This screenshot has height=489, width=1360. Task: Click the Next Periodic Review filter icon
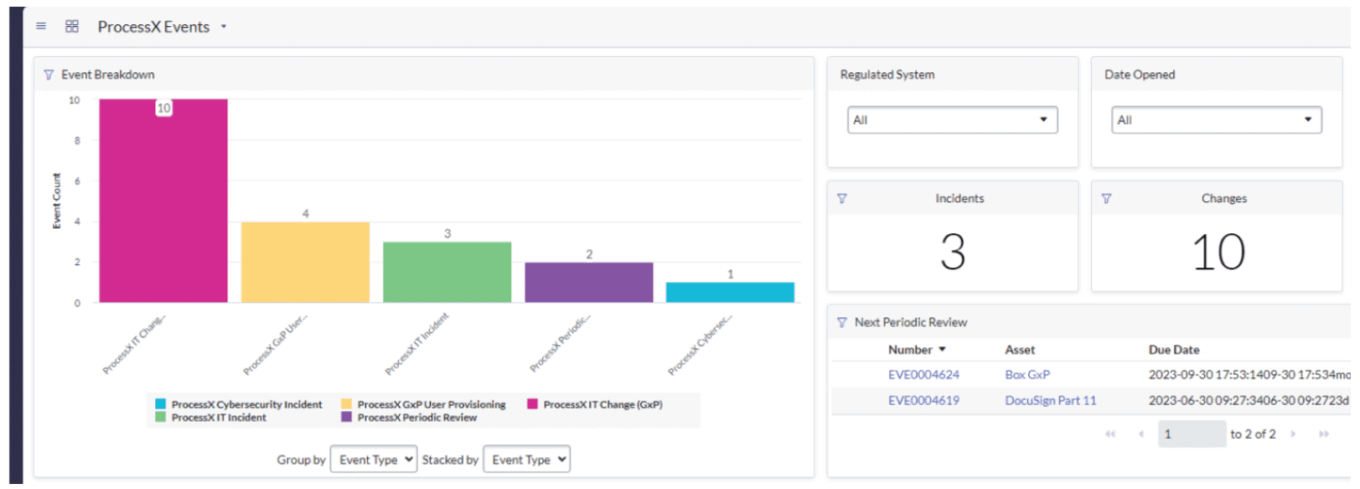tap(841, 323)
